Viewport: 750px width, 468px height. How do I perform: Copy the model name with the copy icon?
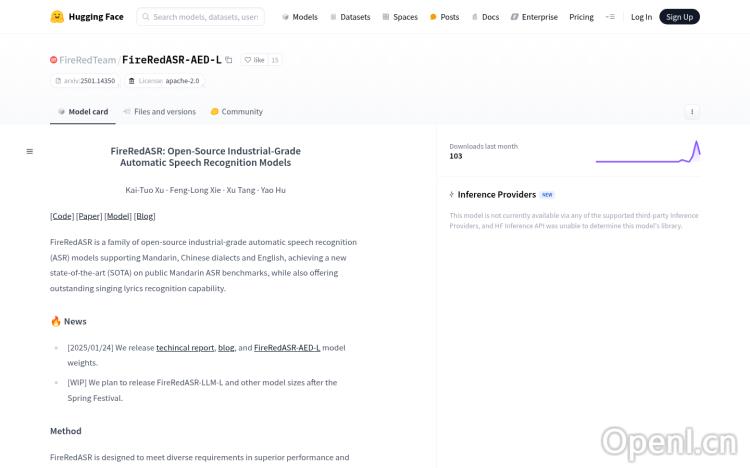coord(229,60)
